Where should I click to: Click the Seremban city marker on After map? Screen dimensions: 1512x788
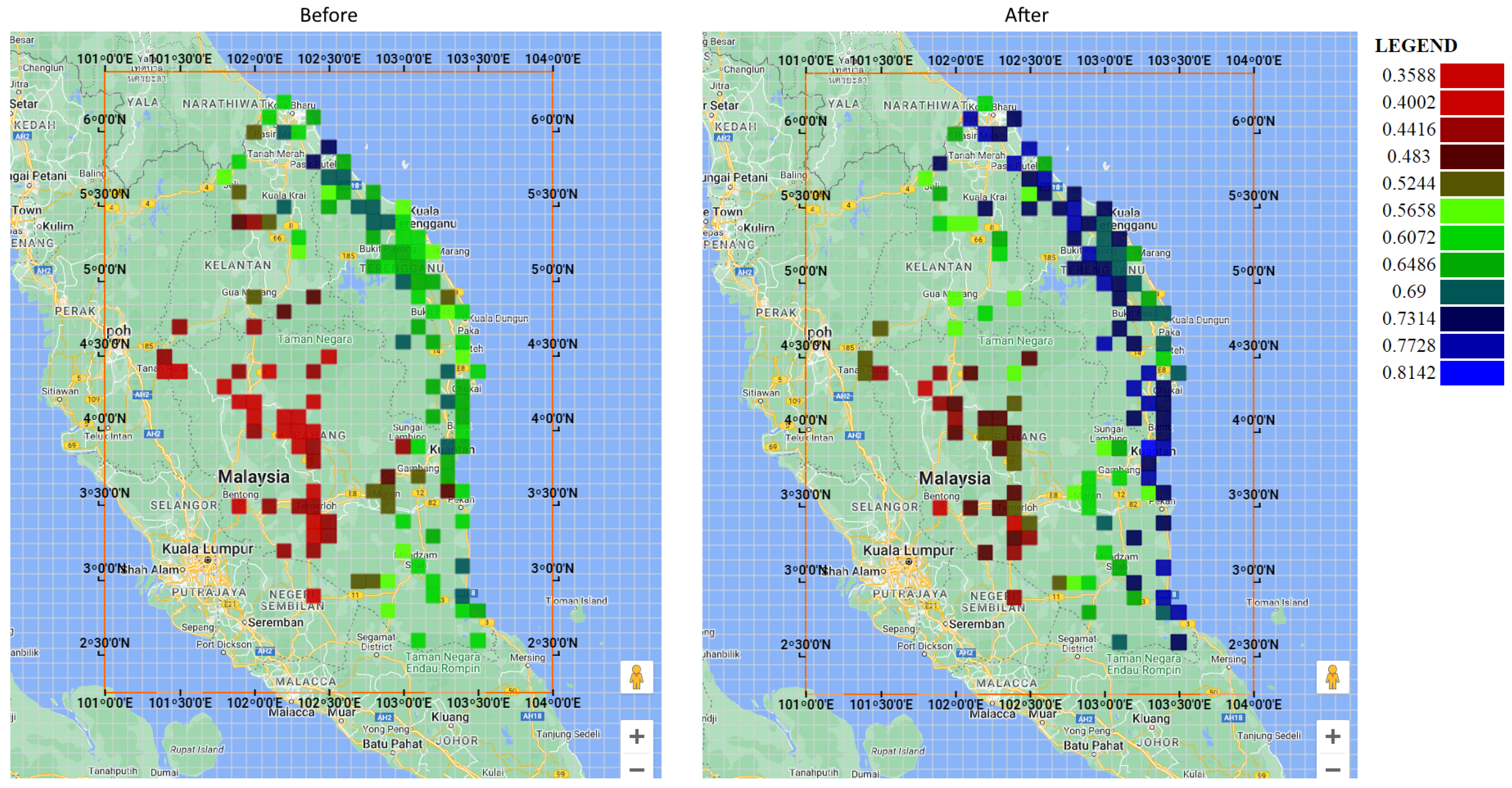click(946, 624)
